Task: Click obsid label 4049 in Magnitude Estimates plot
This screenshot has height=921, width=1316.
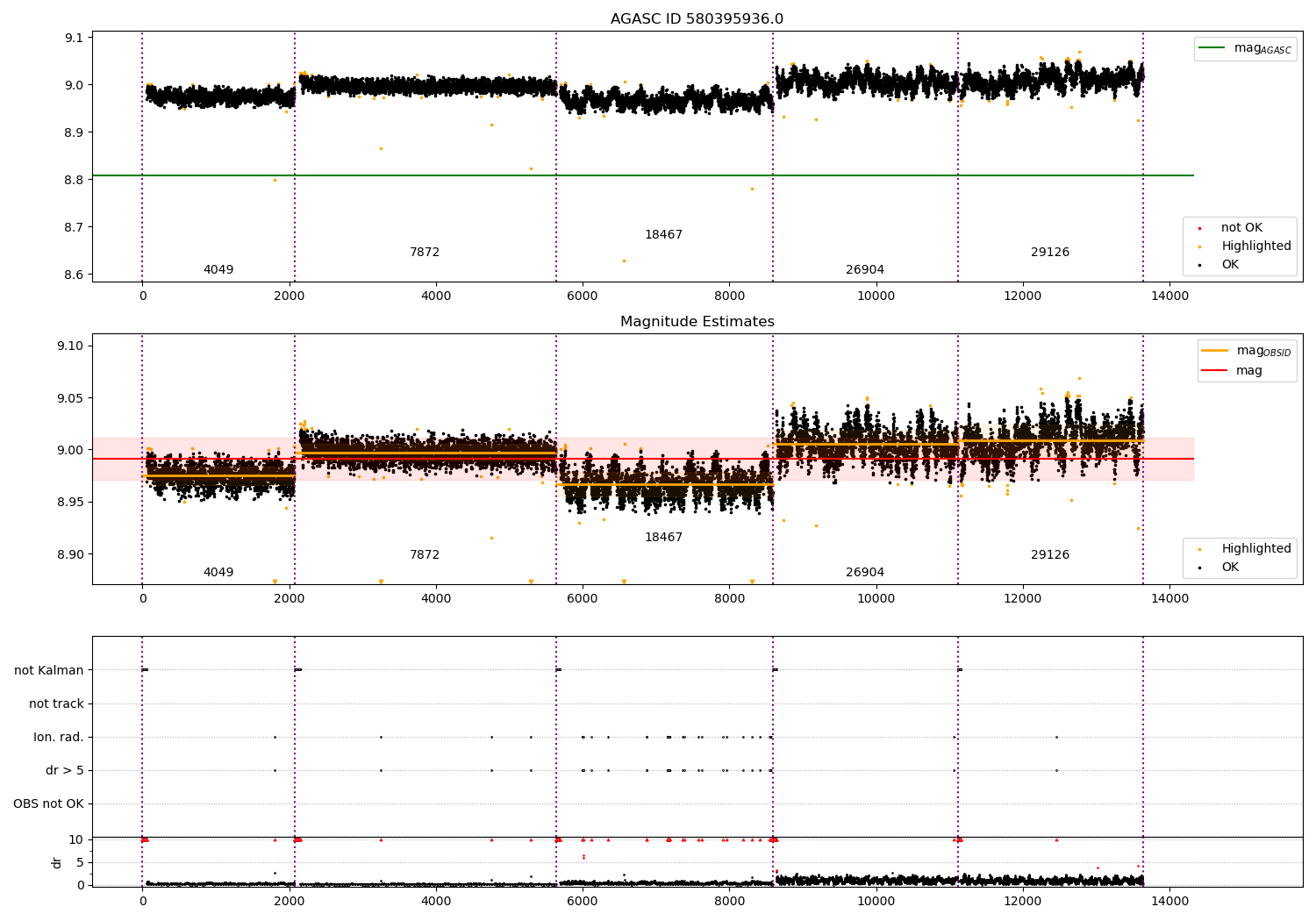Action: pyautogui.click(x=218, y=573)
